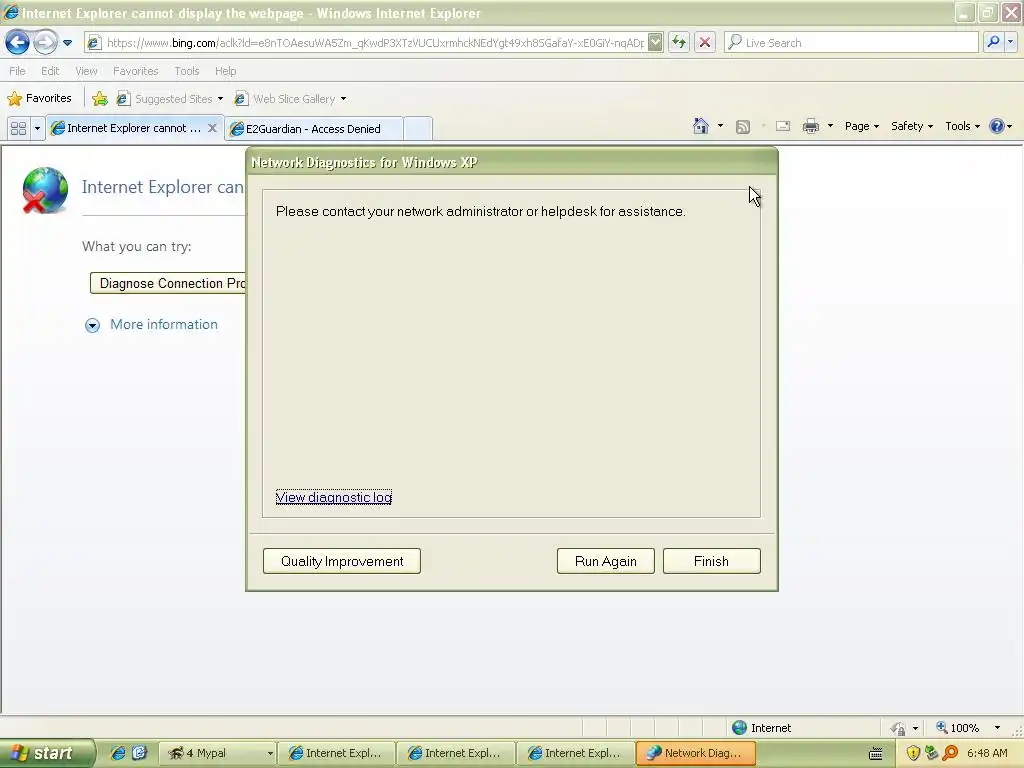
Task: Click the Home icon in command bar
Action: 701,126
